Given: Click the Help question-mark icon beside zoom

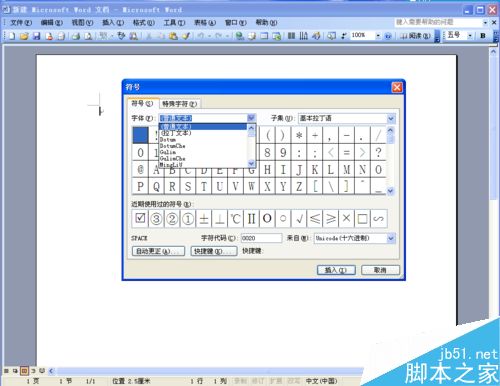Looking at the screenshot, I should tap(388, 36).
